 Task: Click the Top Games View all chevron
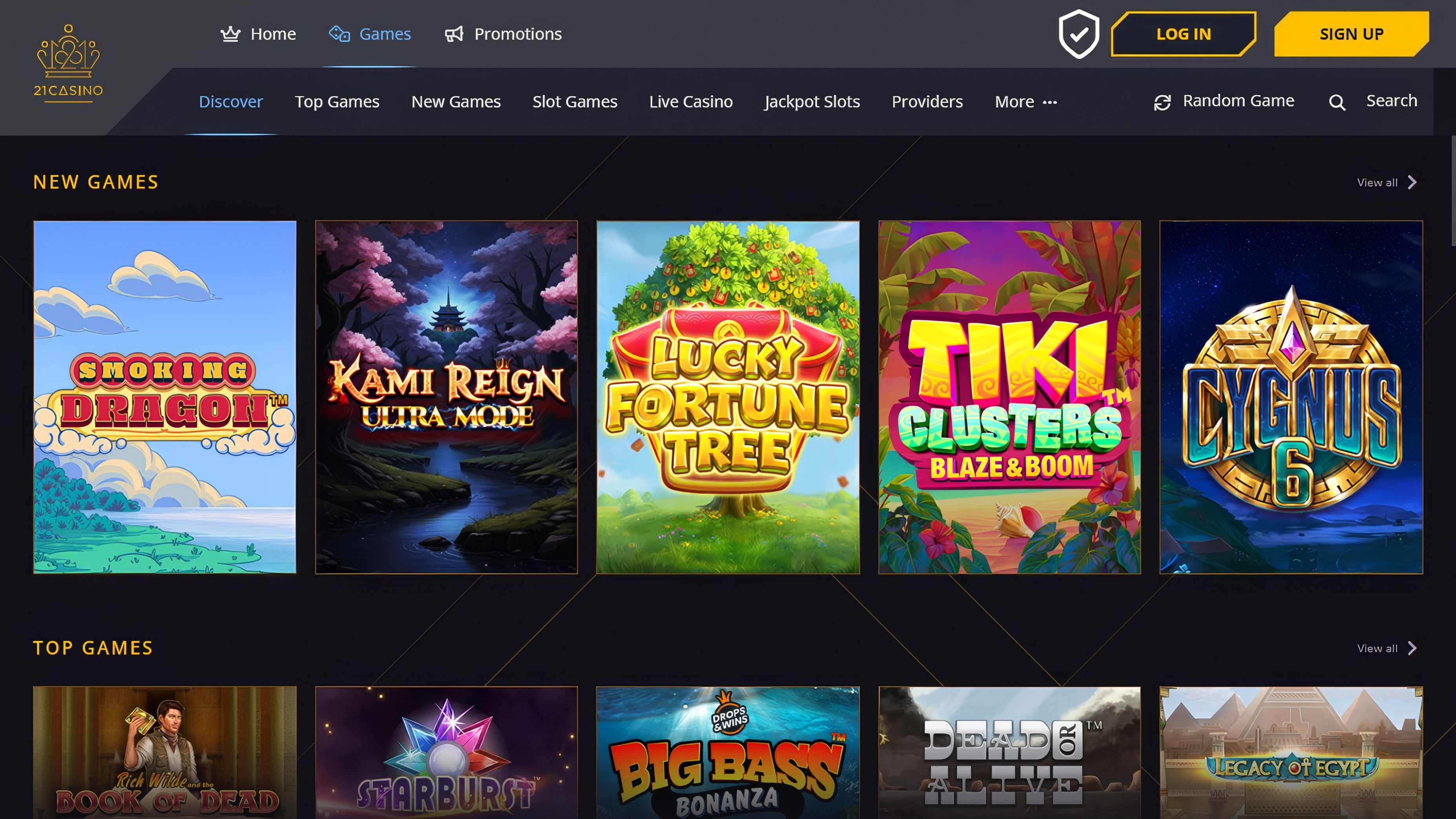coord(1412,648)
